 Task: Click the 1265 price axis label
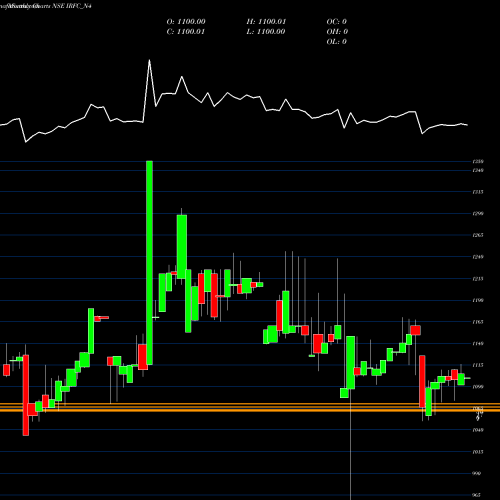[x=478, y=235]
